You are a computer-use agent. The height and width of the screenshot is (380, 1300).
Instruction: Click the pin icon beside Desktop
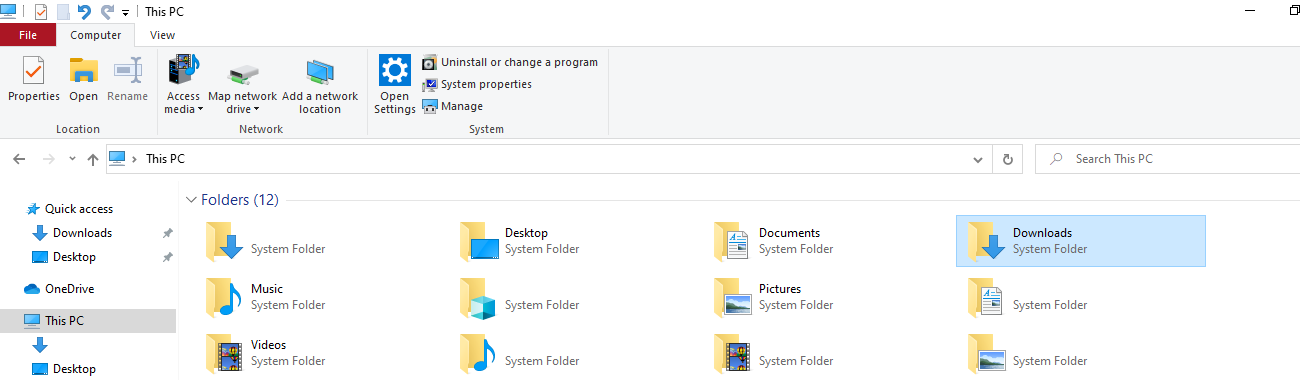167,257
